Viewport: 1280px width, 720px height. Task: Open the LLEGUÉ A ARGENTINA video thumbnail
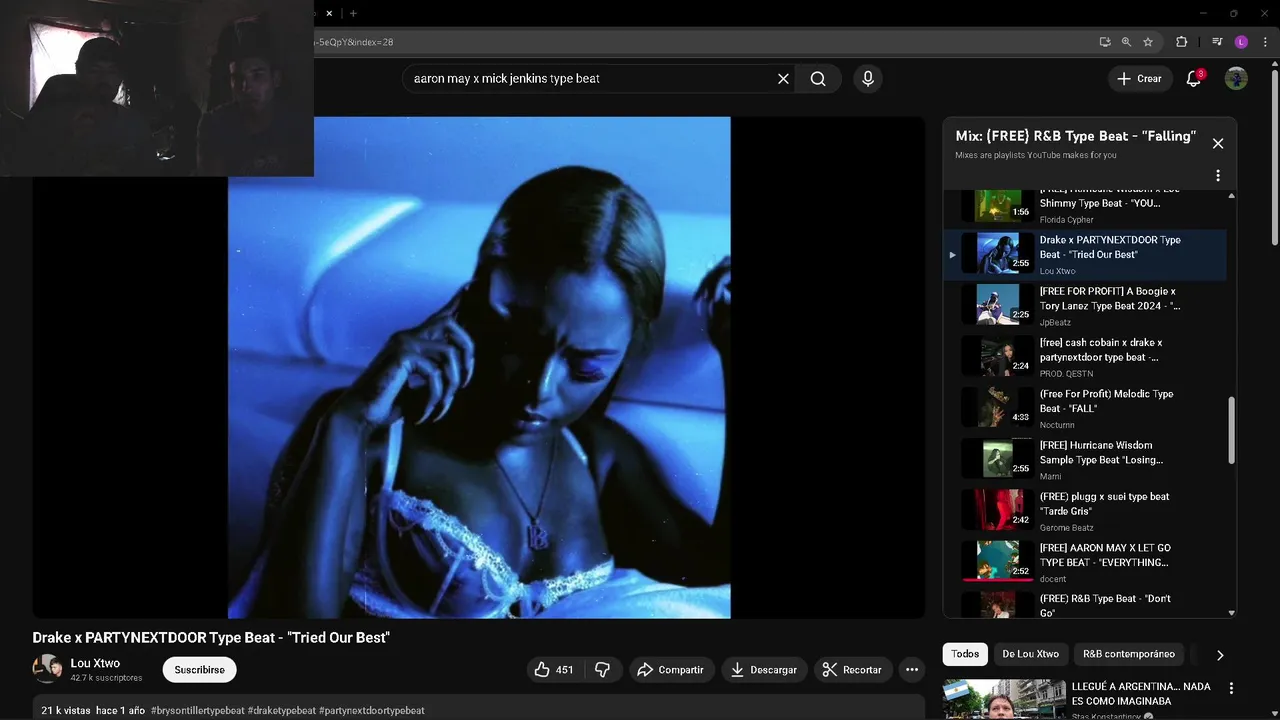[x=1004, y=700]
